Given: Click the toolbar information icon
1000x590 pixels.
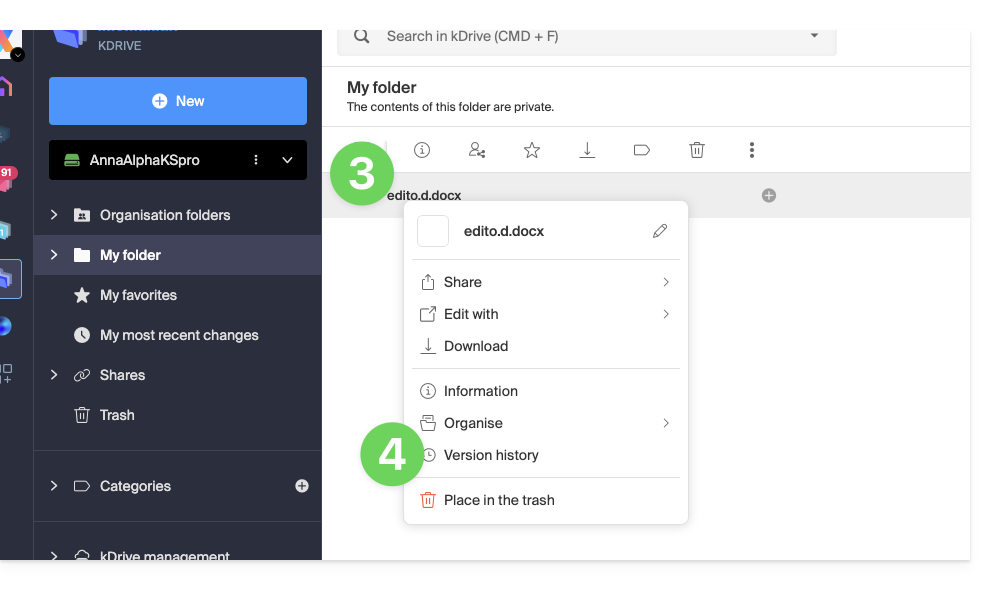Looking at the screenshot, I should 422,150.
